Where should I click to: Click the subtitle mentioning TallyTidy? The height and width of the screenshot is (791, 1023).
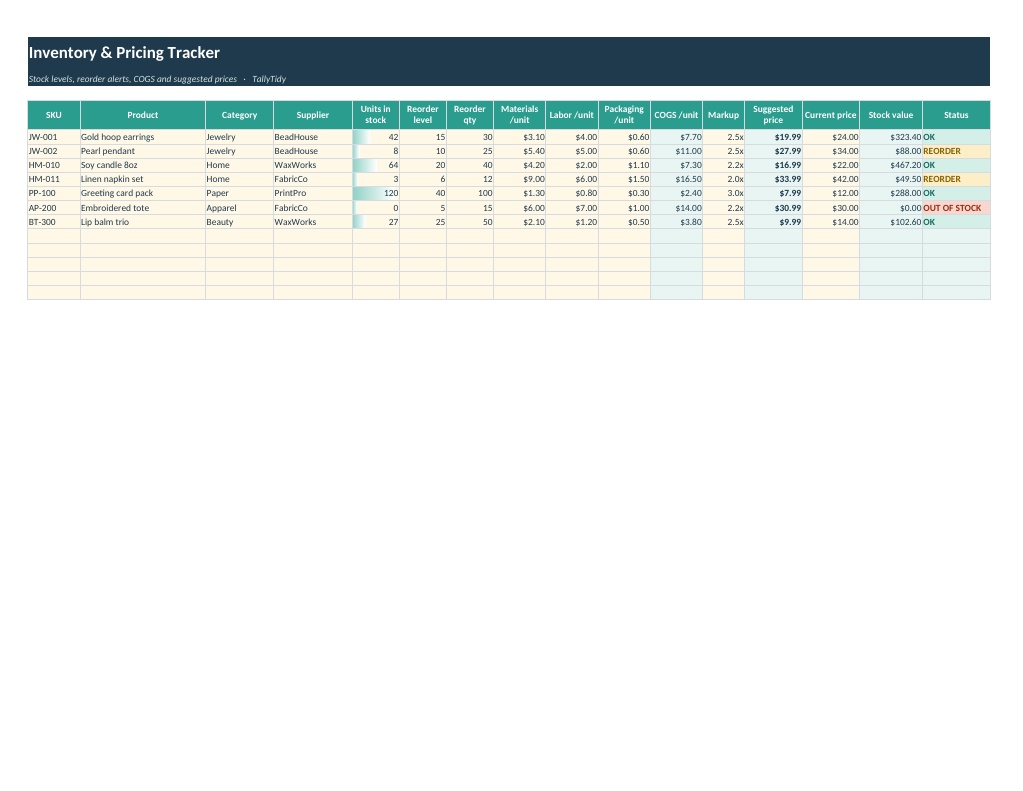(157, 79)
